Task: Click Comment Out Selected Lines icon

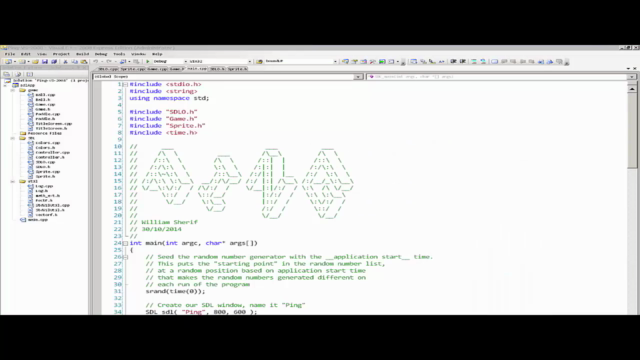Action: point(473,62)
